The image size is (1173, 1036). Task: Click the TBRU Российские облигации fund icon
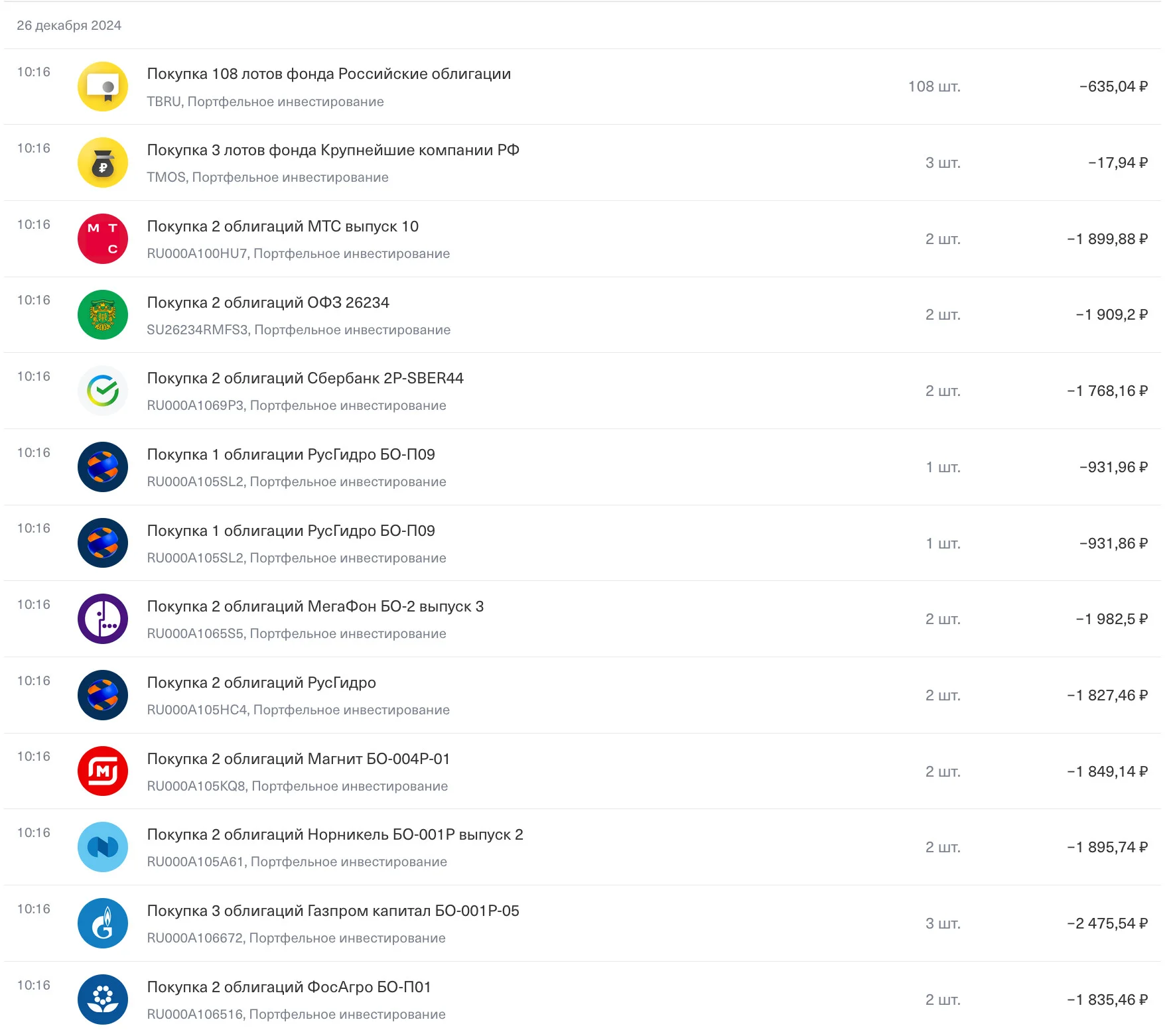click(x=103, y=86)
